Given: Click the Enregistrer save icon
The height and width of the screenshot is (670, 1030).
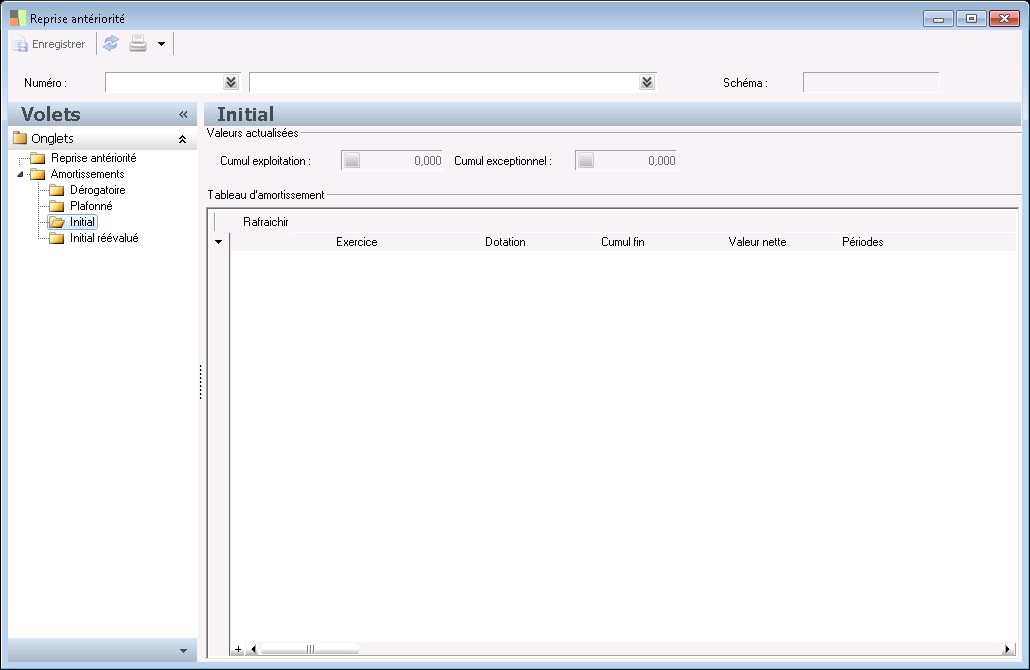Looking at the screenshot, I should 20,44.
